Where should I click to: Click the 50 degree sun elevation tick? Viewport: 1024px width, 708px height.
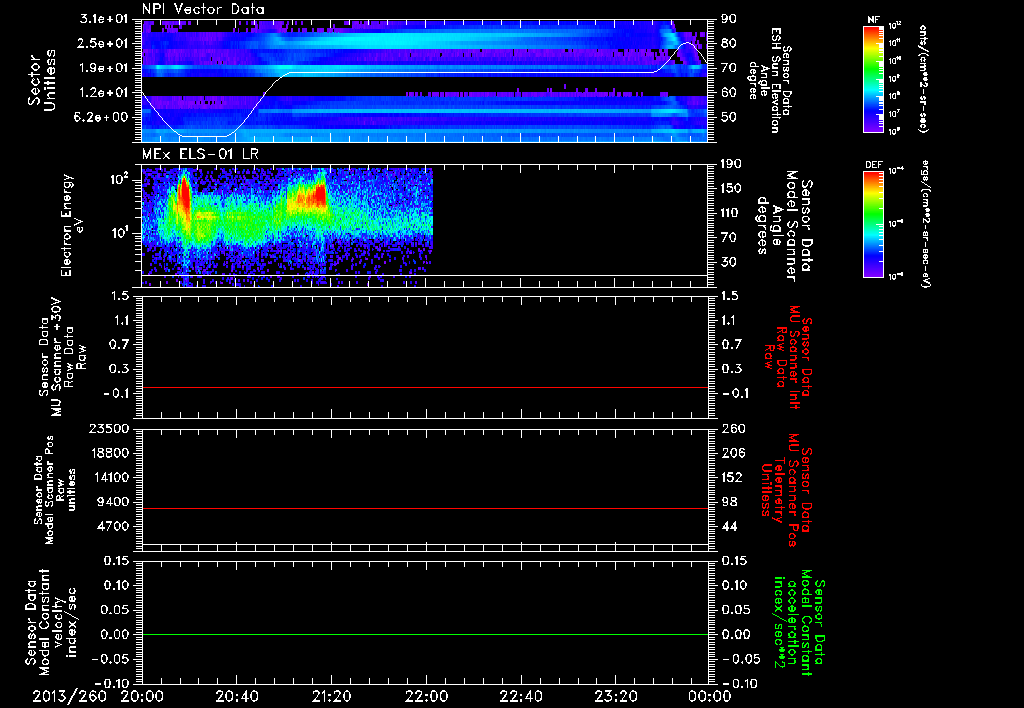coord(728,117)
